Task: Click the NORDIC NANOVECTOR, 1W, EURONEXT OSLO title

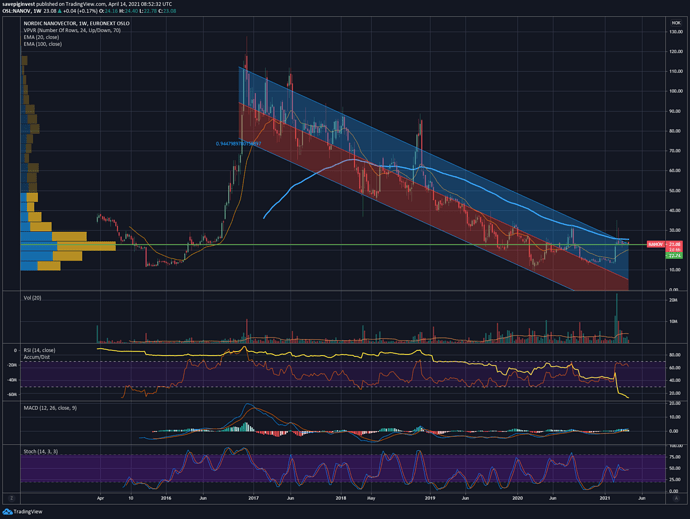Action: 77,23
